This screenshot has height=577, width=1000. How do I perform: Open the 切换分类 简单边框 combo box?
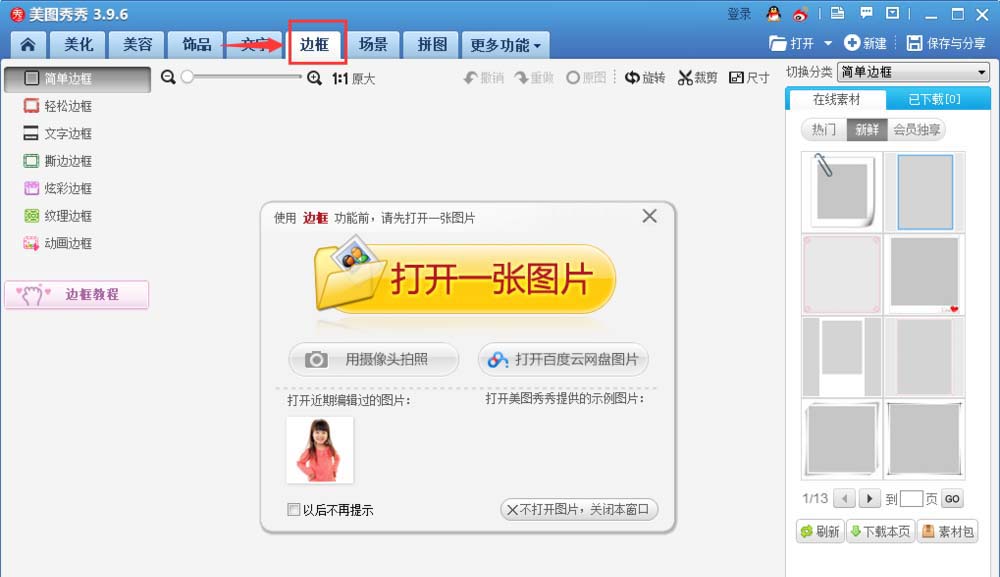point(913,72)
